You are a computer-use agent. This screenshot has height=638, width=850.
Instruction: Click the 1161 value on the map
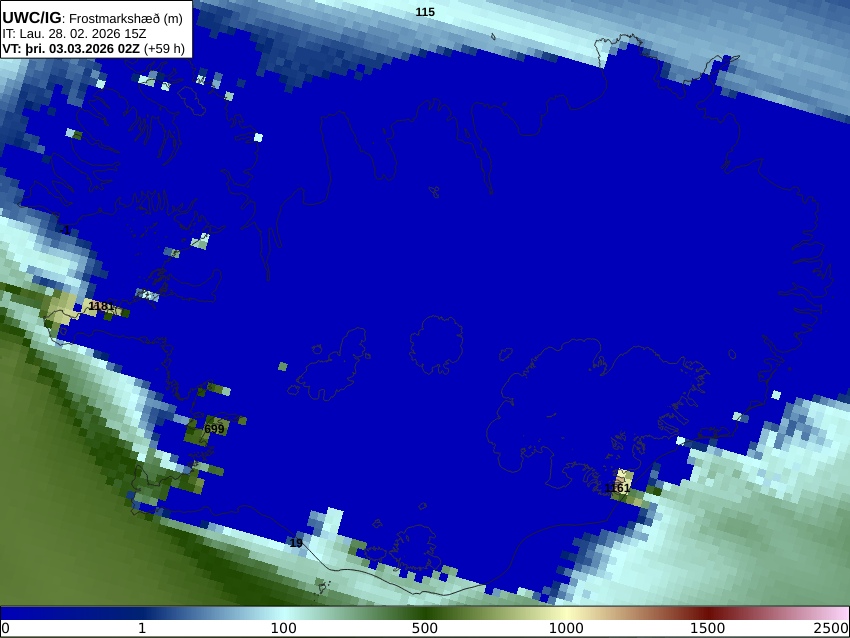pos(617,488)
